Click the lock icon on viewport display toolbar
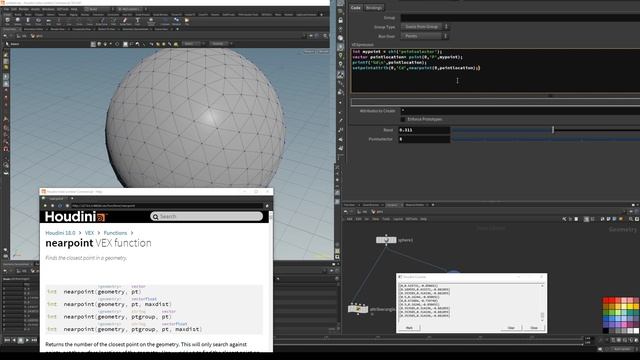640x360 pixels. point(340,20)
